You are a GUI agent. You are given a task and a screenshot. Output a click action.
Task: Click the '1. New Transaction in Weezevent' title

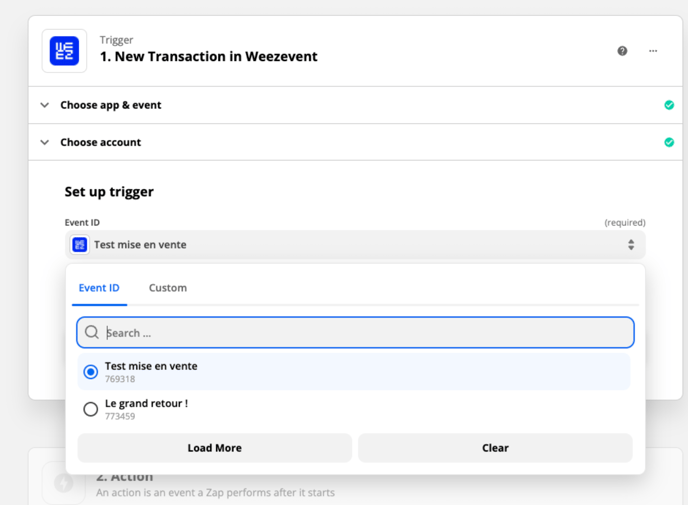[208, 57]
